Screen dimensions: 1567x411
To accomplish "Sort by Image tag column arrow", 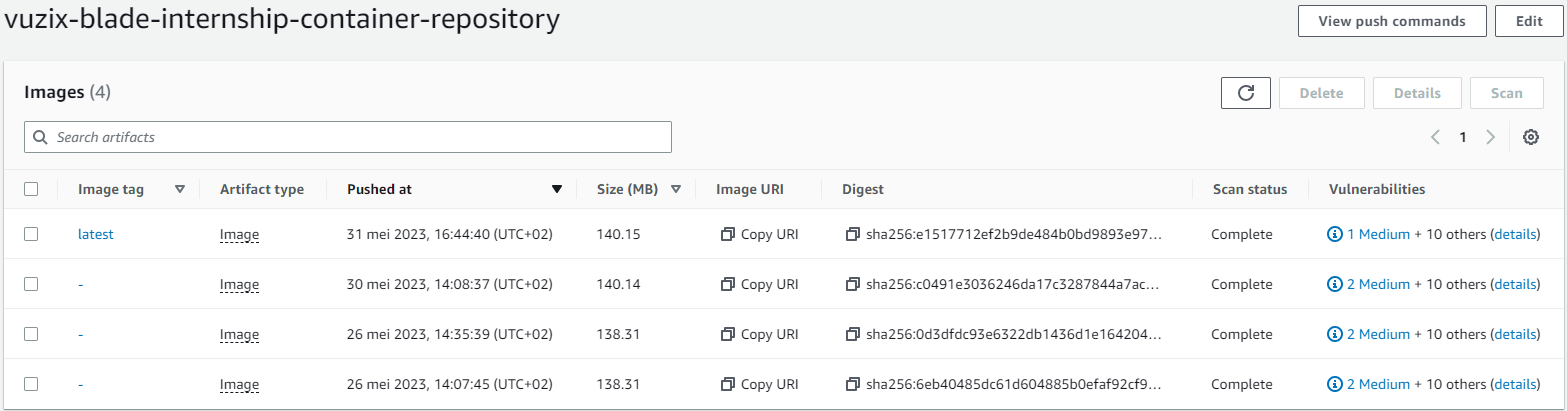I will coord(180,189).
